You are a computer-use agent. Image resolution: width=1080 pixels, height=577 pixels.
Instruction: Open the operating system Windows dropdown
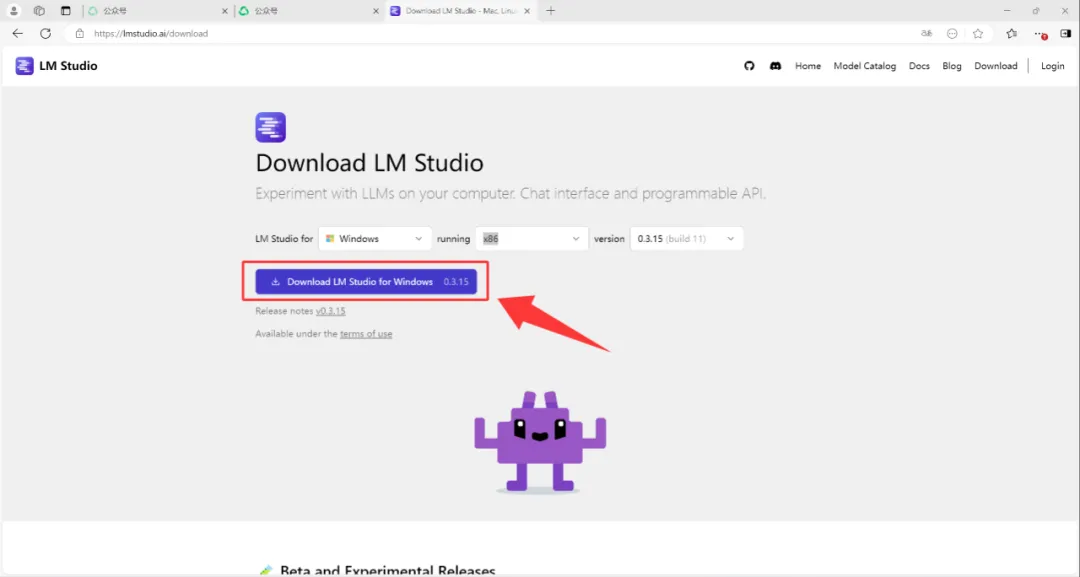click(x=375, y=238)
